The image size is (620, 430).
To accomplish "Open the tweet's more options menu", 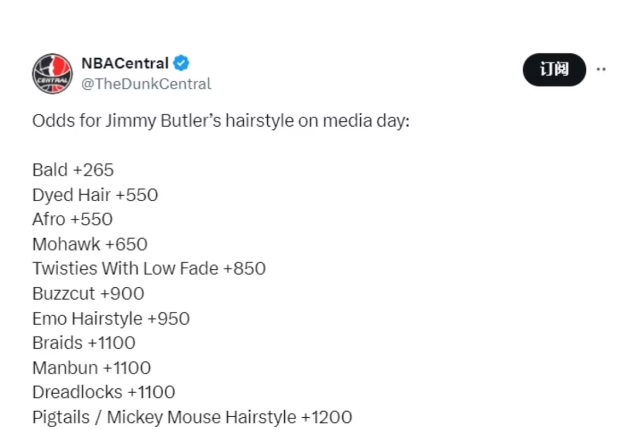I will click(601, 69).
